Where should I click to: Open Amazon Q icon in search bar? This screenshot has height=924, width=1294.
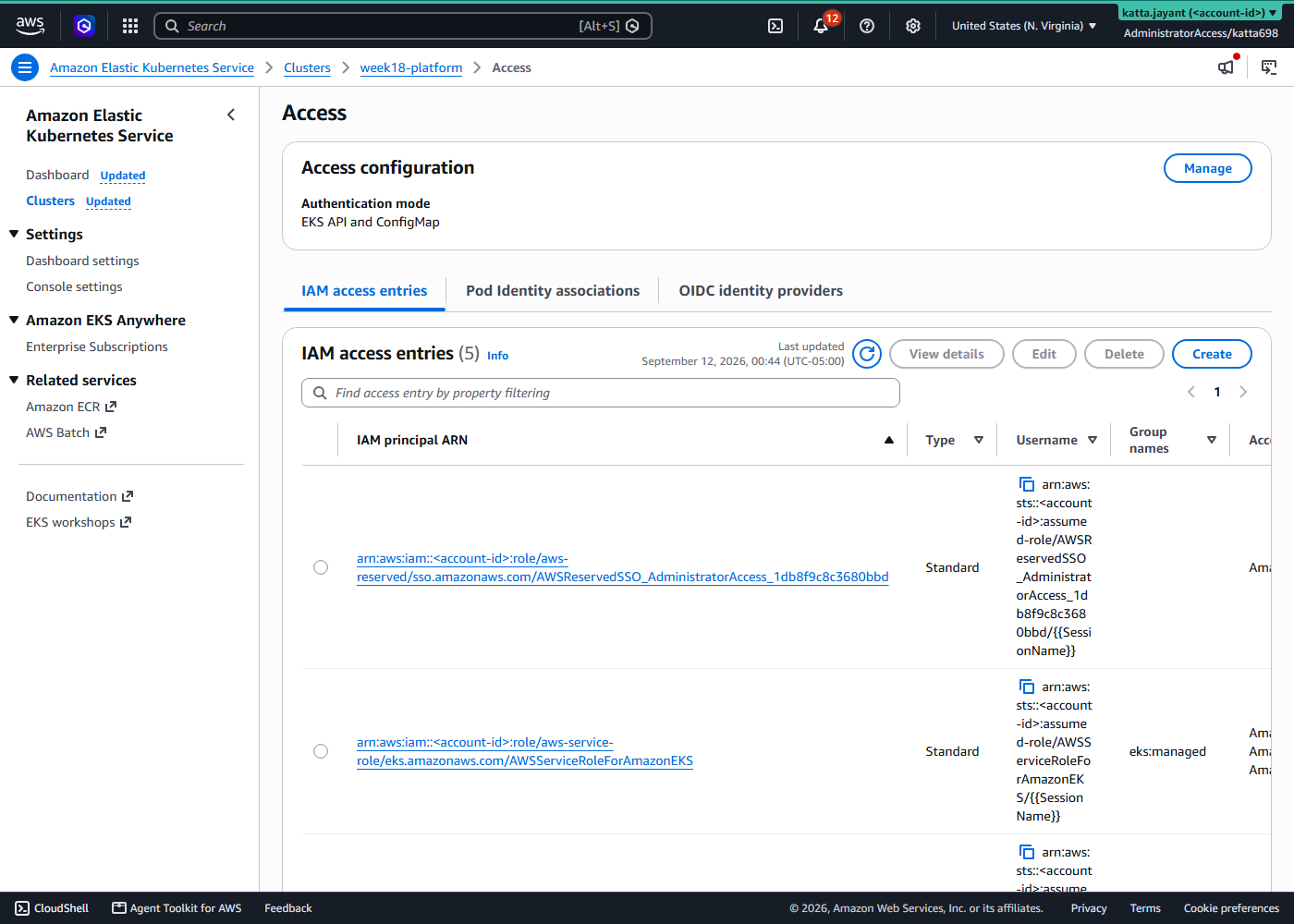[x=633, y=26]
